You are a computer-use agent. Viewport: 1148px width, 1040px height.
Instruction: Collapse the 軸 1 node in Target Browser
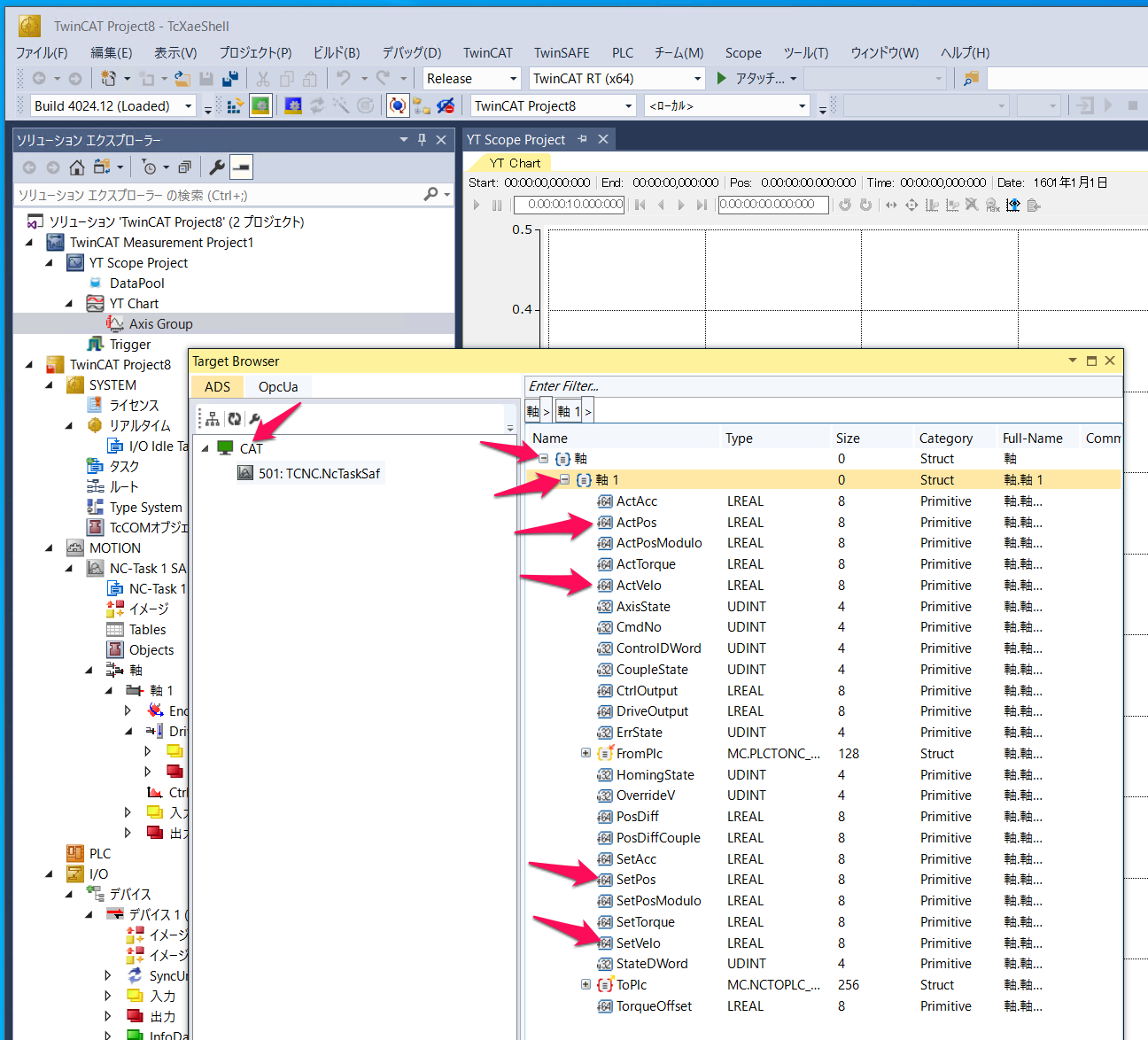(564, 479)
